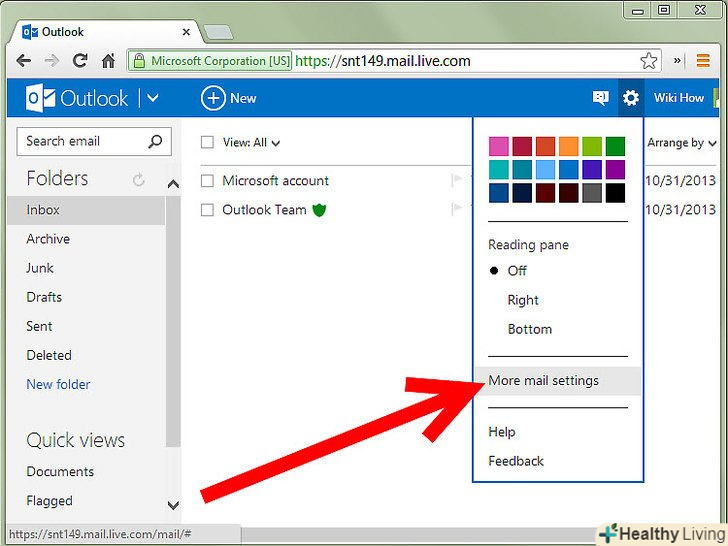Image resolution: width=728 pixels, height=546 pixels.
Task: Open the Outlook Team email
Action: pos(264,210)
